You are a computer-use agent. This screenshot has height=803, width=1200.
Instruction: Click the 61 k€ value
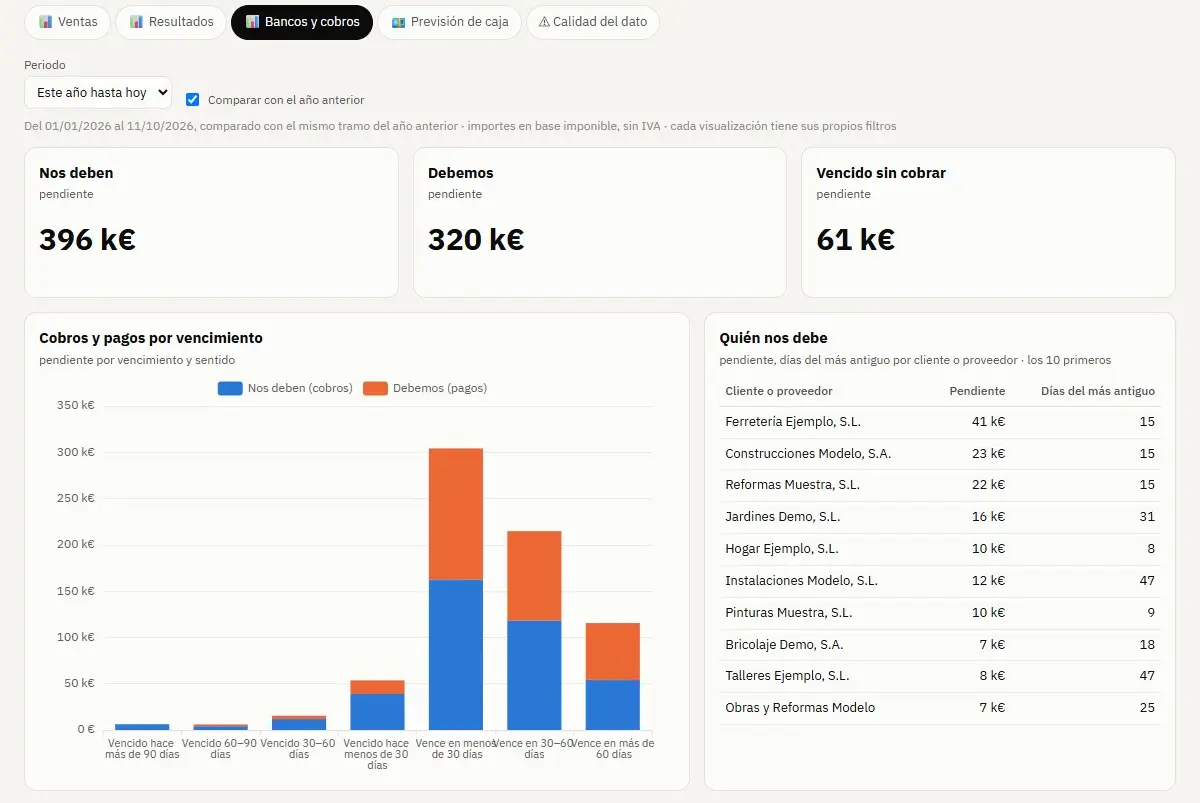pyautogui.click(x=855, y=240)
